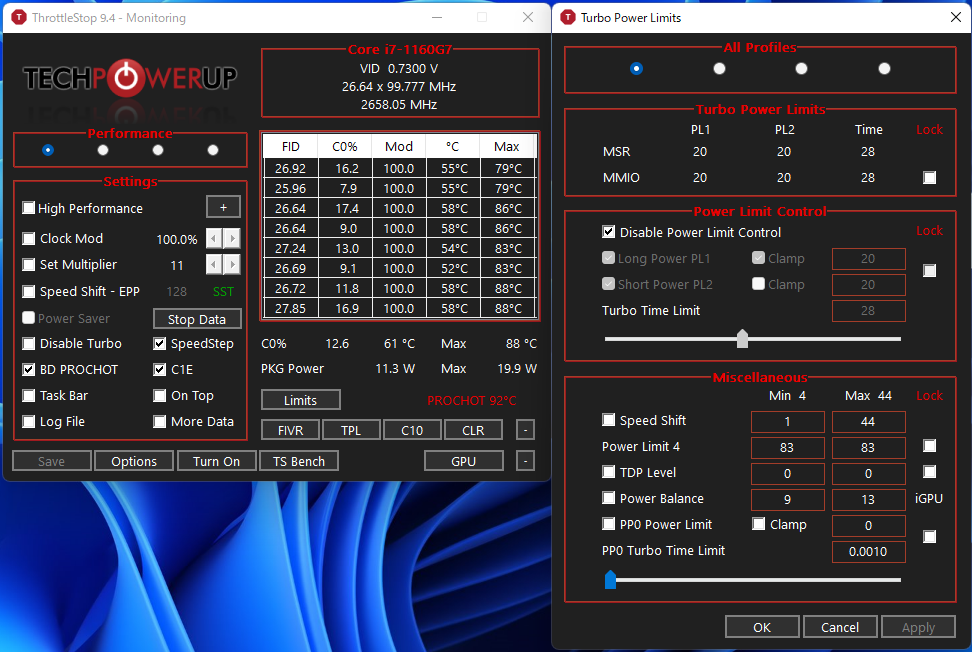This screenshot has height=652, width=972.
Task: Enable the On Top checkbox
Action: [160, 395]
